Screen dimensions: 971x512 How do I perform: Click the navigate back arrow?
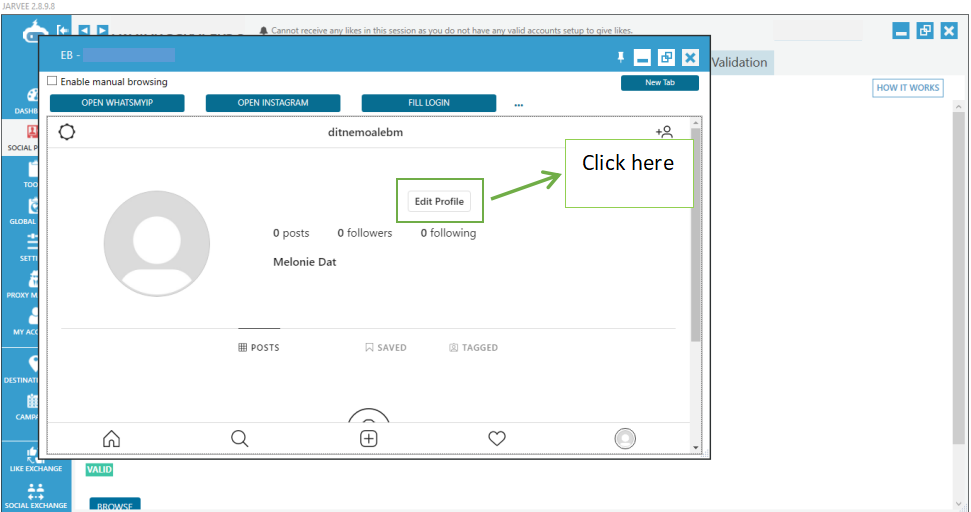84,30
